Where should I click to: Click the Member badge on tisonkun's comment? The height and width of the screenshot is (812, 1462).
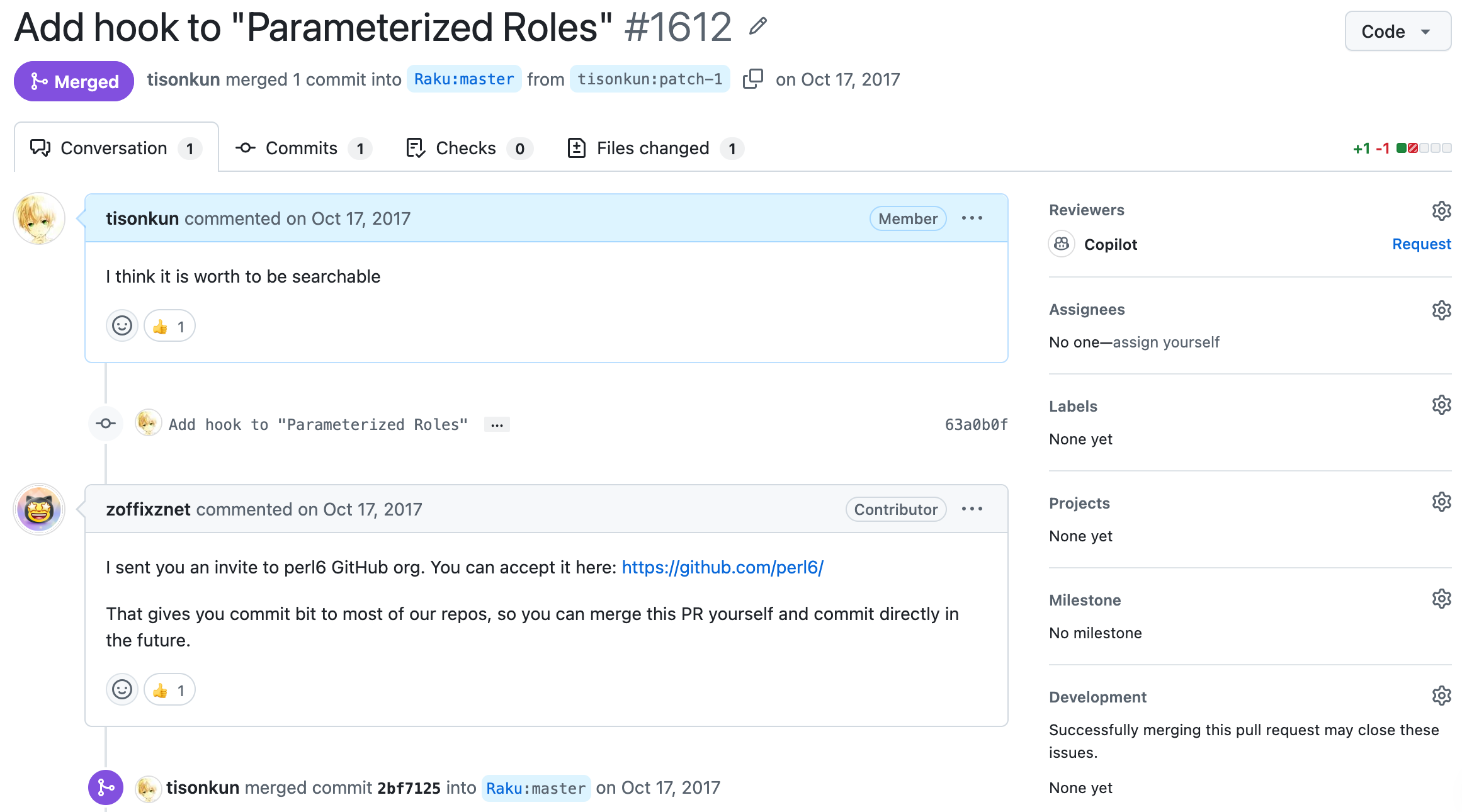tap(908, 218)
